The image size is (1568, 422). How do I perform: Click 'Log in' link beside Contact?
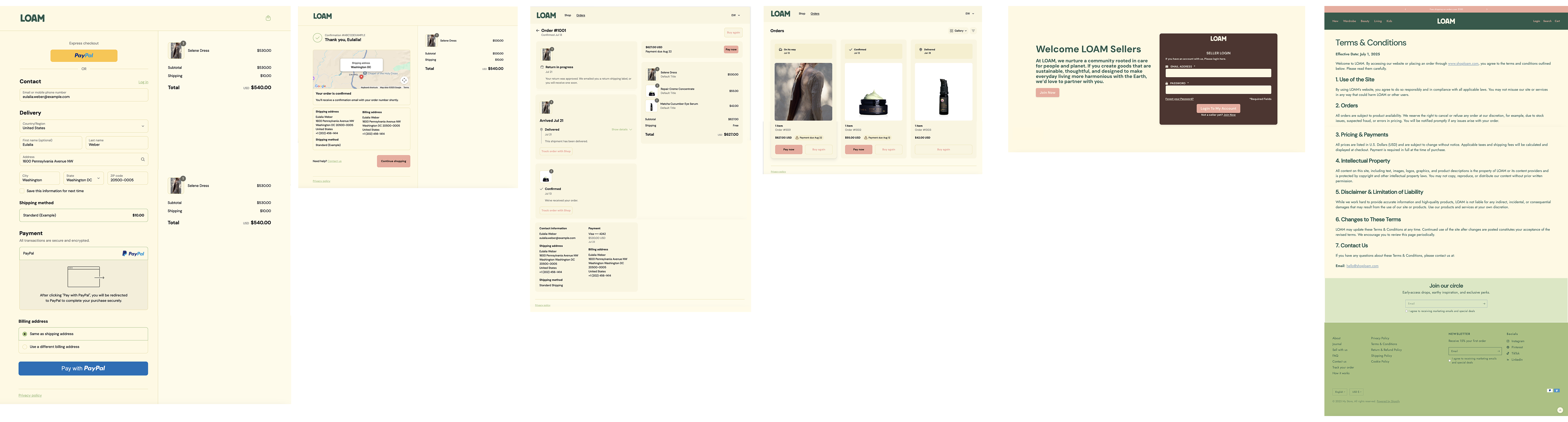[x=143, y=82]
